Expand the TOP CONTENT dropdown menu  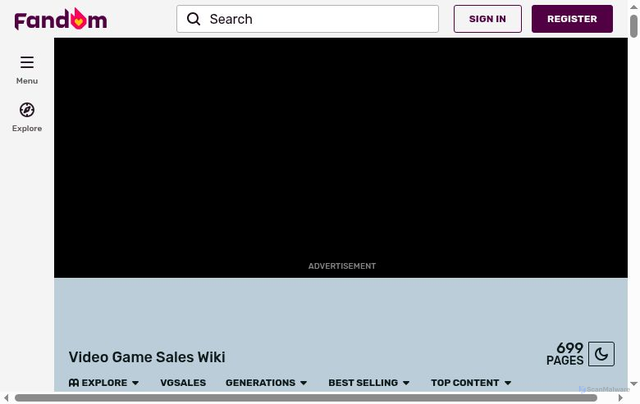click(471, 383)
